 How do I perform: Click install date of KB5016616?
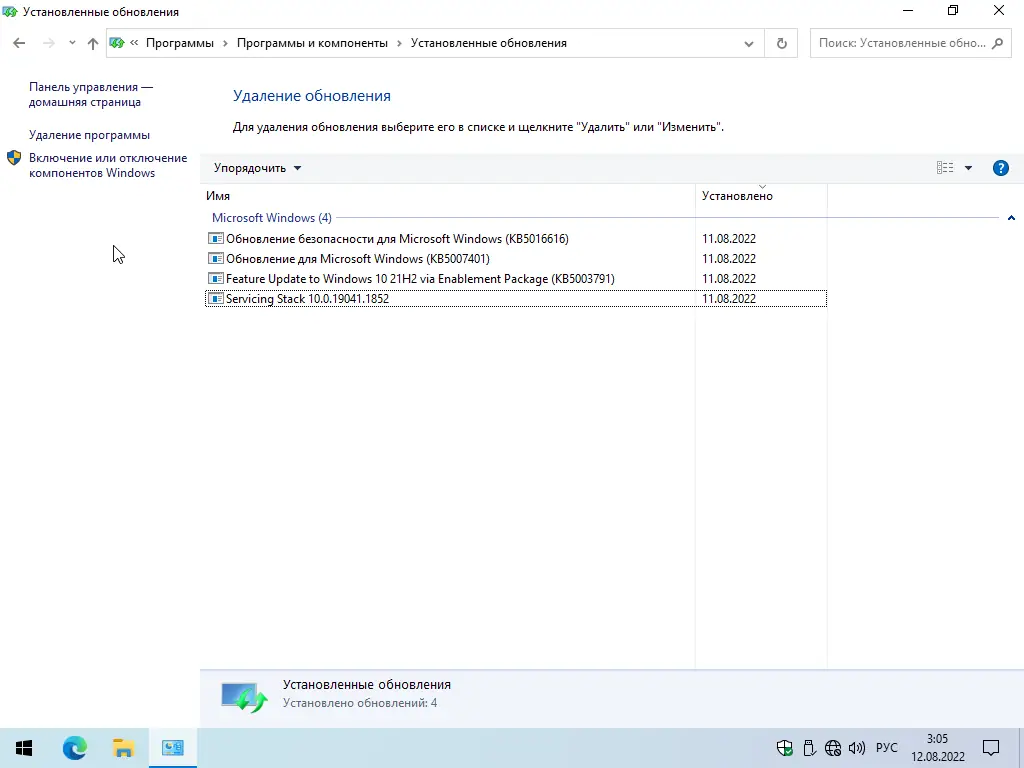tap(729, 239)
